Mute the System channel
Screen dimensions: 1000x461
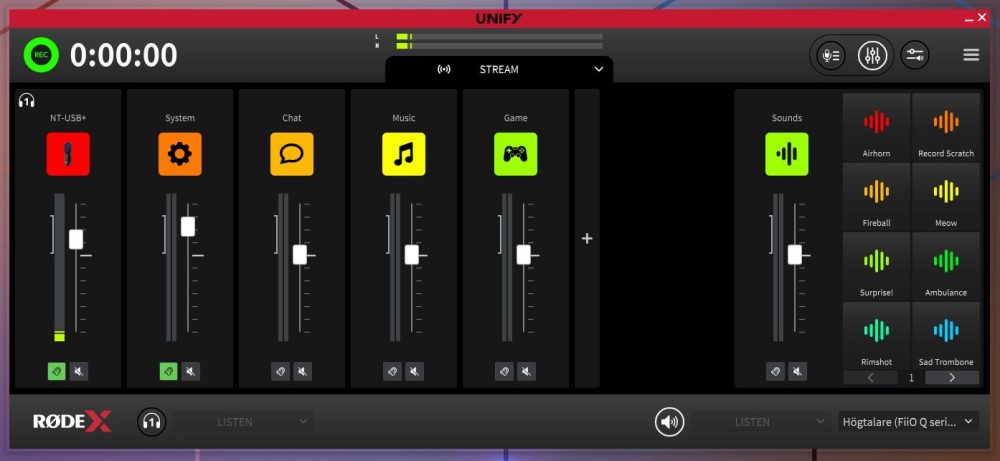(x=191, y=371)
